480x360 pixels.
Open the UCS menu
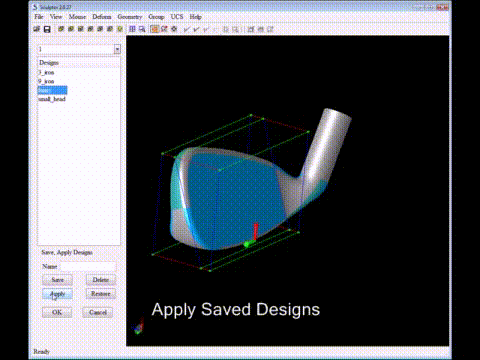tap(177, 17)
